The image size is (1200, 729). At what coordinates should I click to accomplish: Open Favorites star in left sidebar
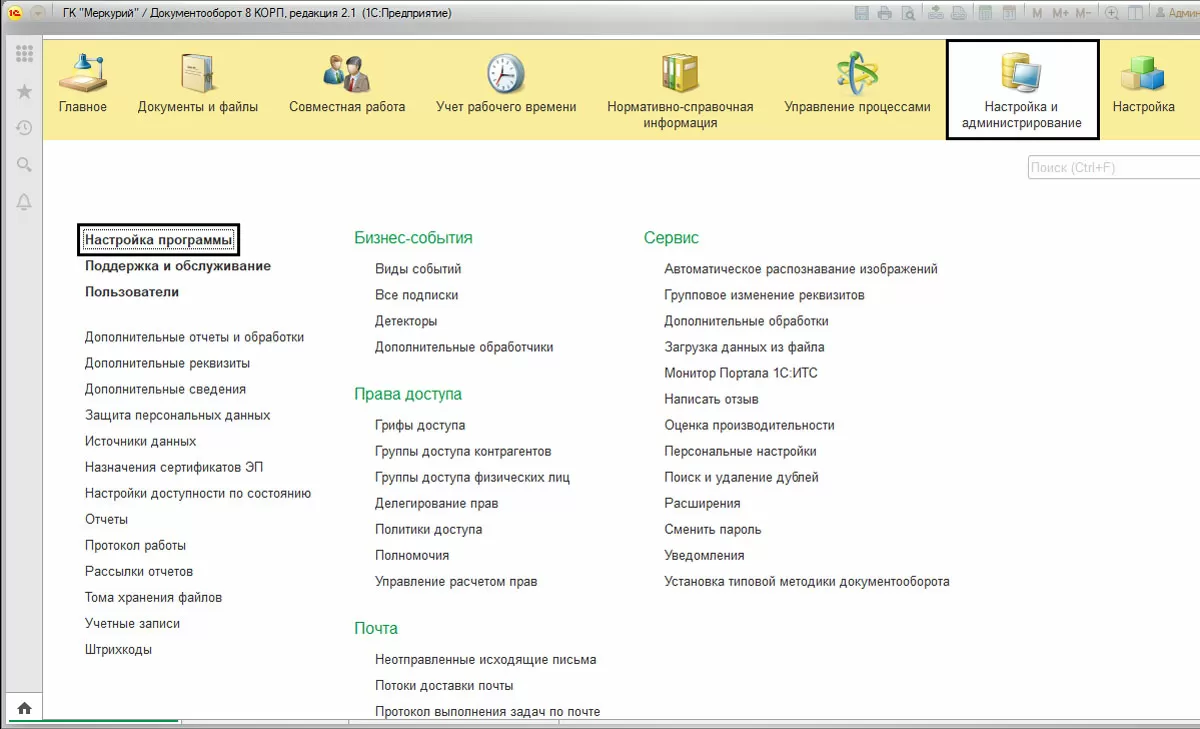click(x=24, y=91)
